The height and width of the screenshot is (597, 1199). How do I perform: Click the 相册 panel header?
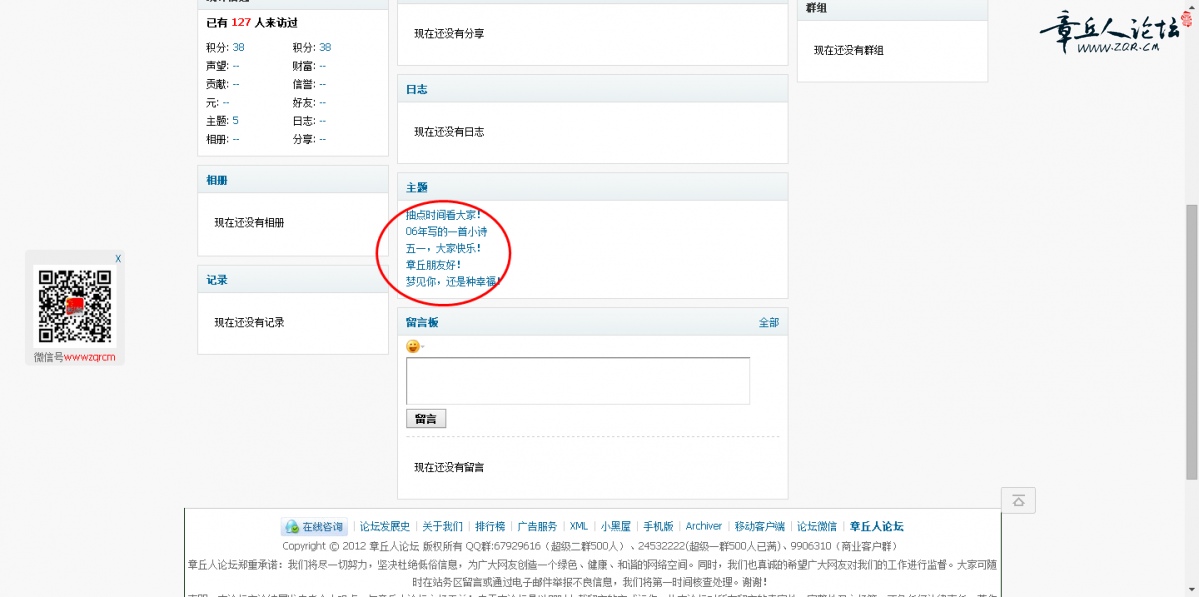(x=293, y=180)
